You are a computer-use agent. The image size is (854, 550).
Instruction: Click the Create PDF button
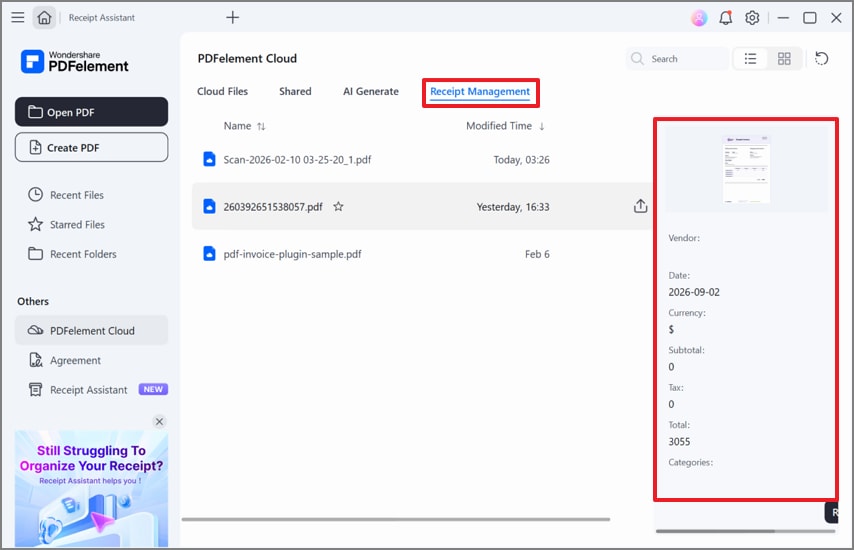click(92, 148)
